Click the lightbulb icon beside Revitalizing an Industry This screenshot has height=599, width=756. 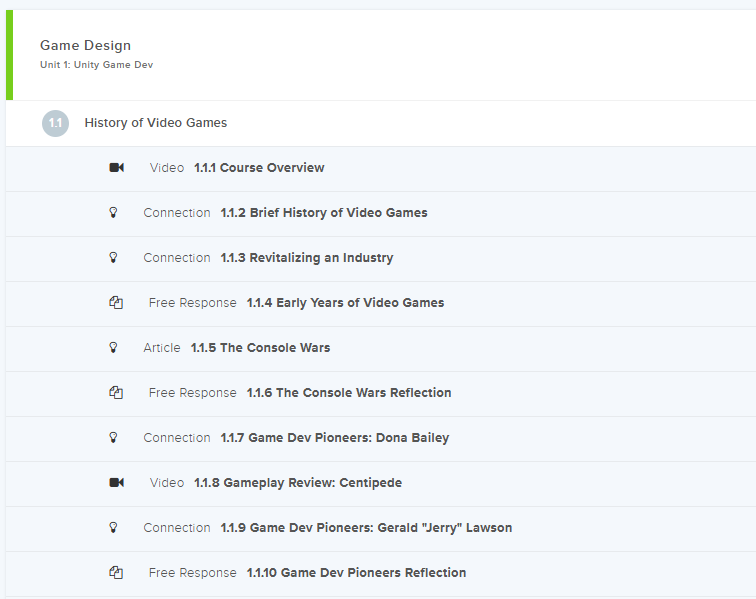(x=113, y=257)
